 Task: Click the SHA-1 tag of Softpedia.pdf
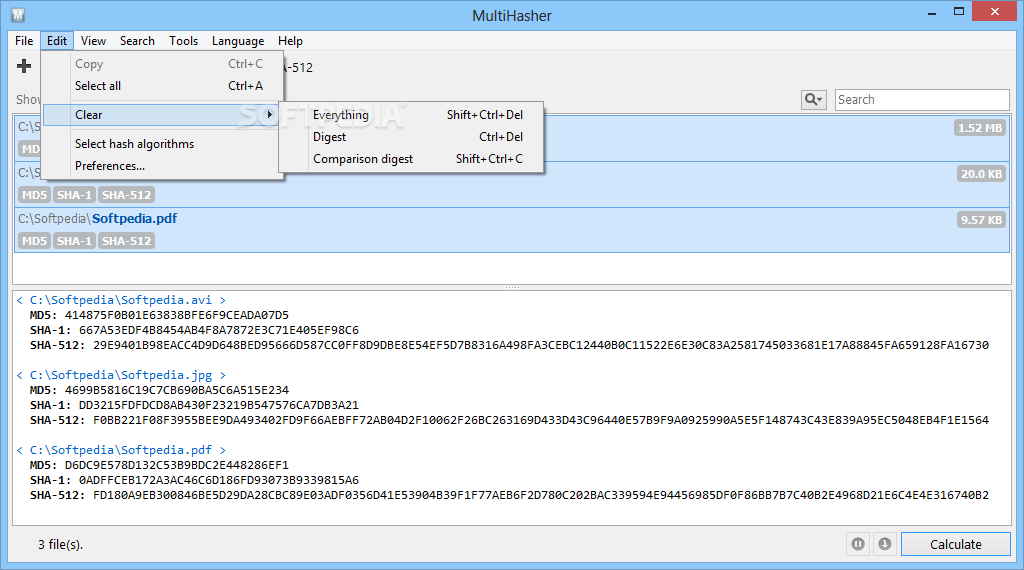click(74, 241)
